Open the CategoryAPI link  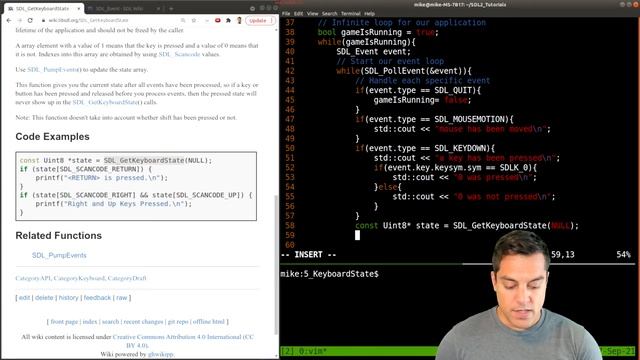tap(33, 278)
